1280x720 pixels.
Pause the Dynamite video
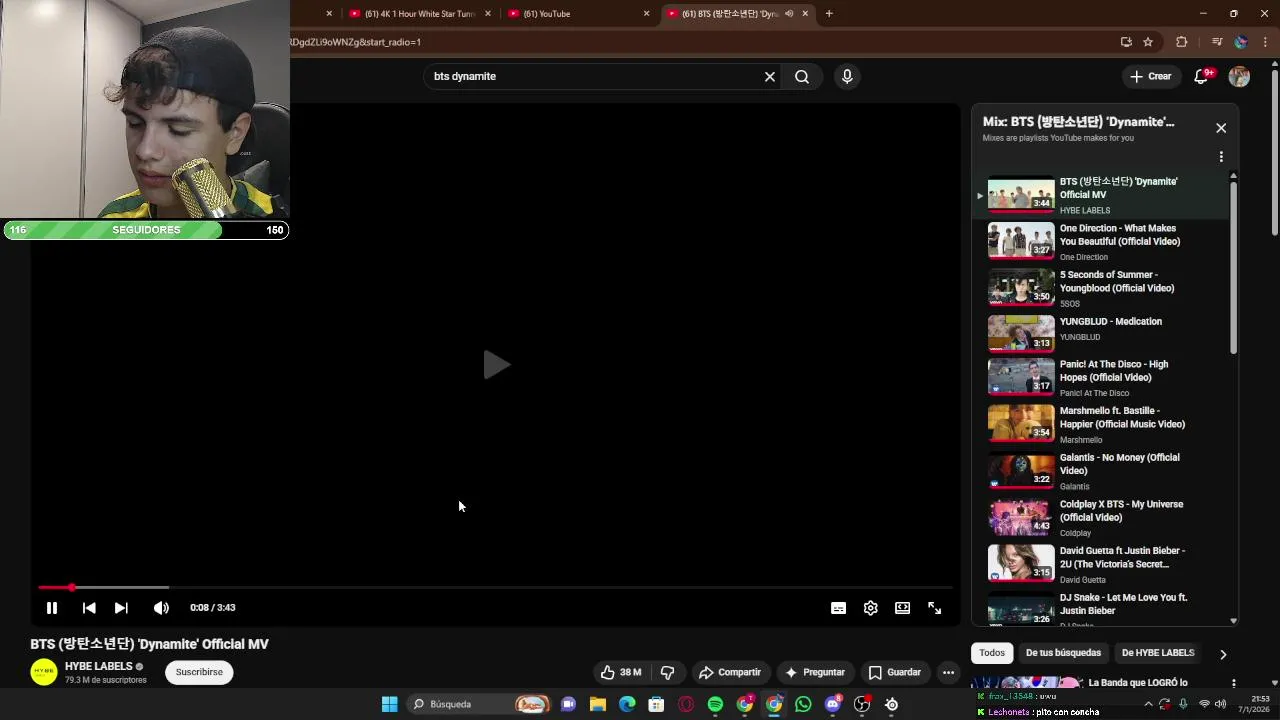point(52,608)
